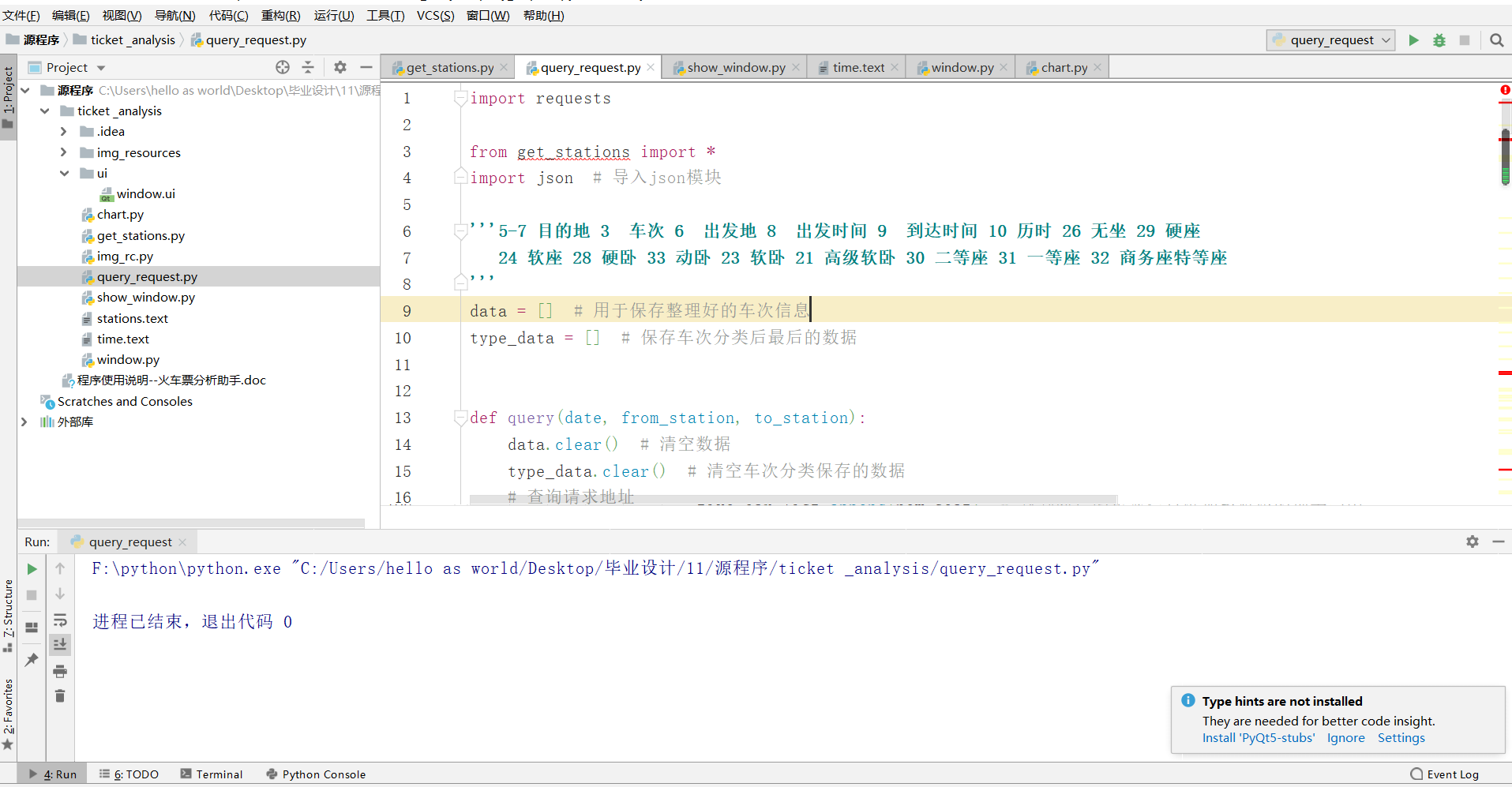Expand the 外部库 node
Screen dimensions: 1512x787
(24, 422)
